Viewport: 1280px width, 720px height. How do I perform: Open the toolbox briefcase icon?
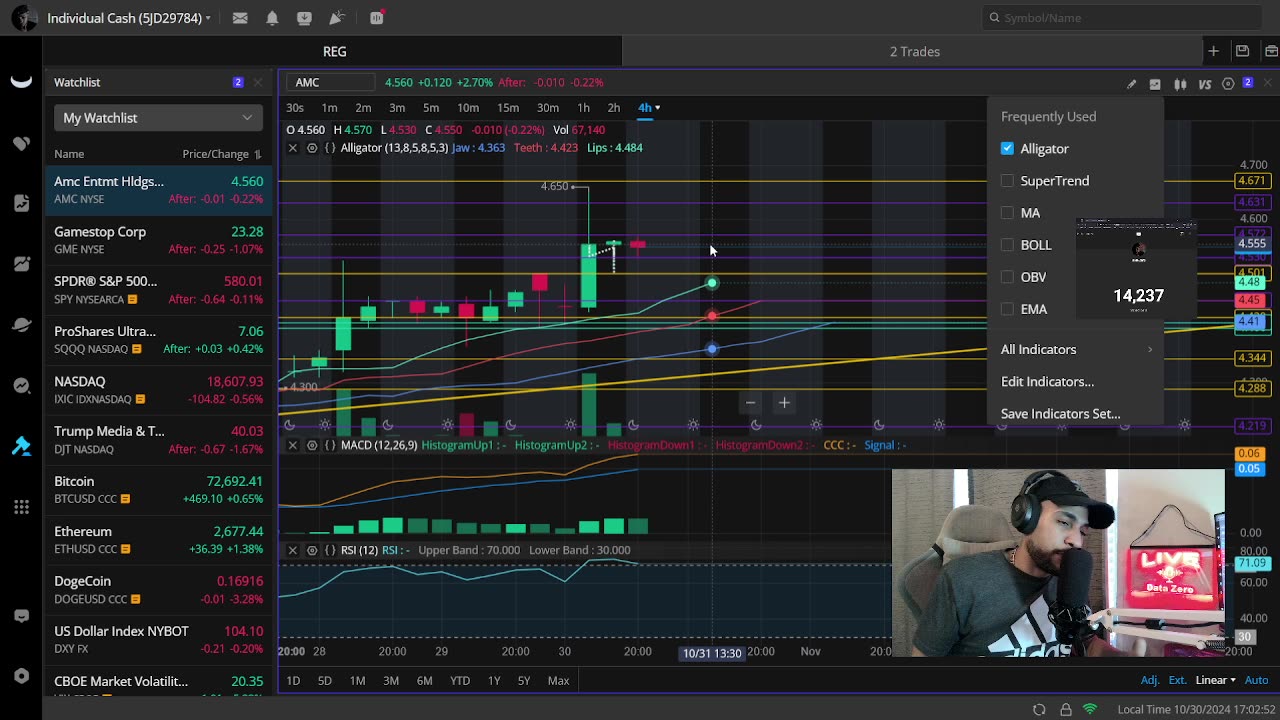[x=1271, y=51]
